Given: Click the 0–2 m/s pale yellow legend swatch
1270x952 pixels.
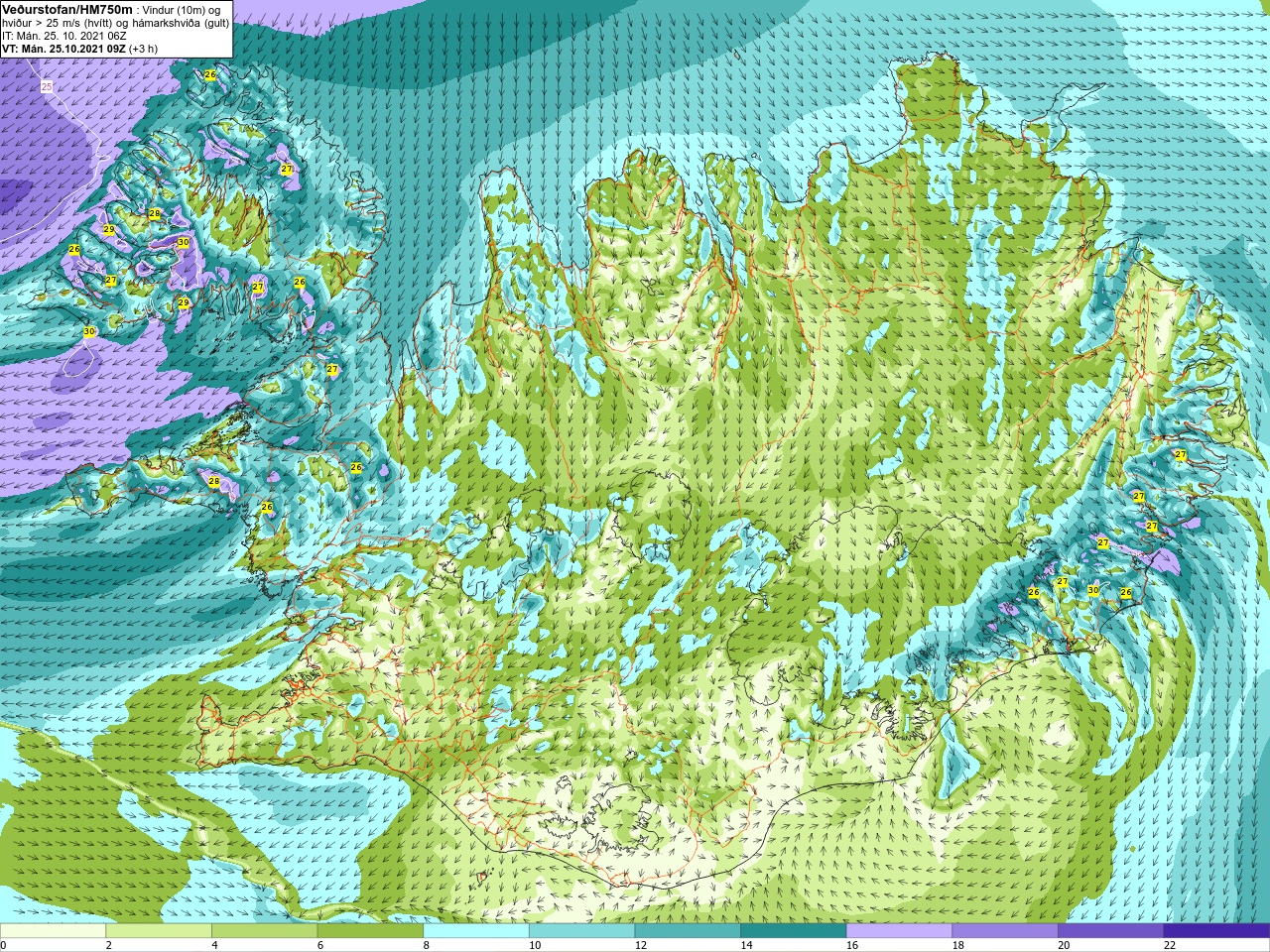Looking at the screenshot, I should coord(53,931).
